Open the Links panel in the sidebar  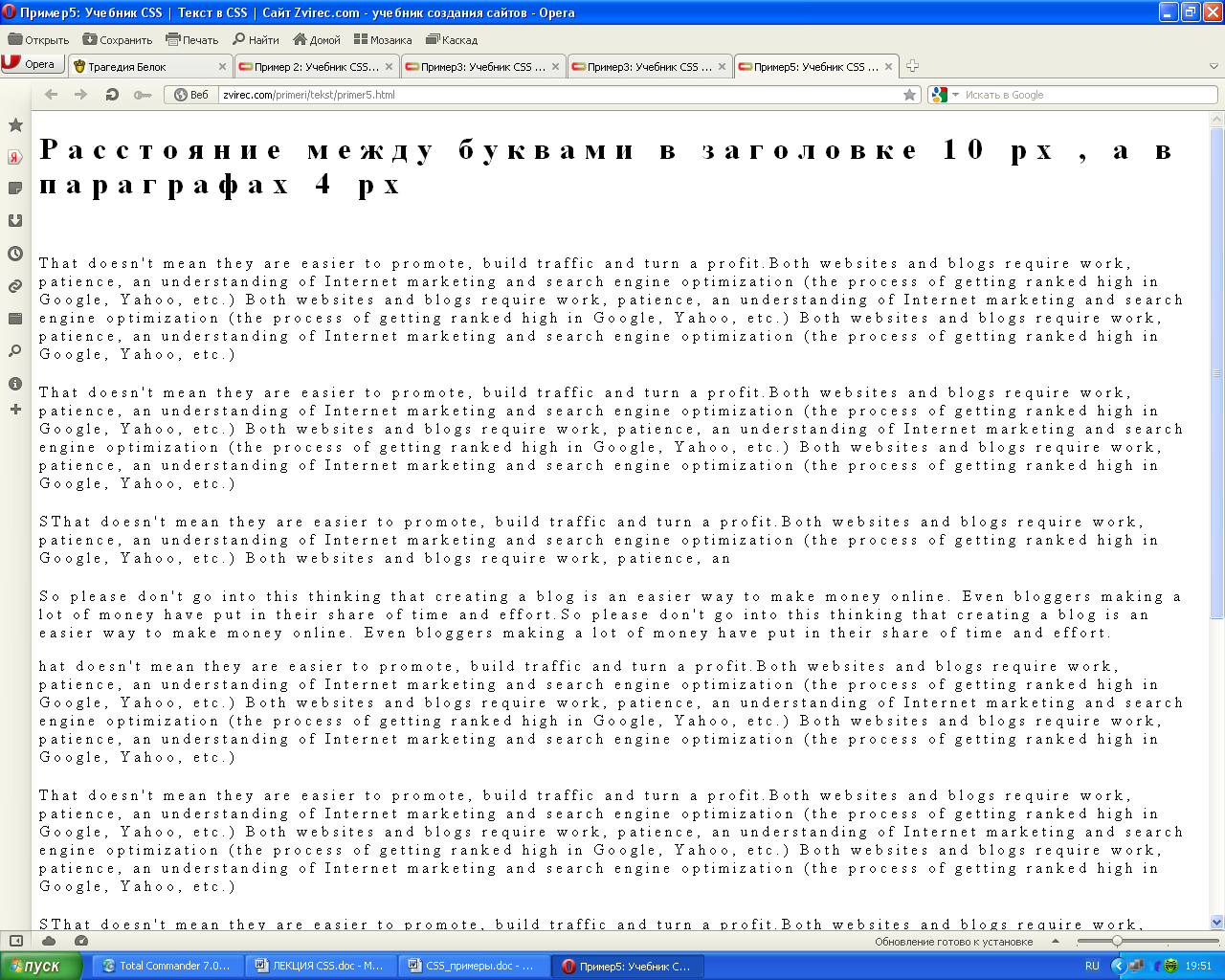15,286
